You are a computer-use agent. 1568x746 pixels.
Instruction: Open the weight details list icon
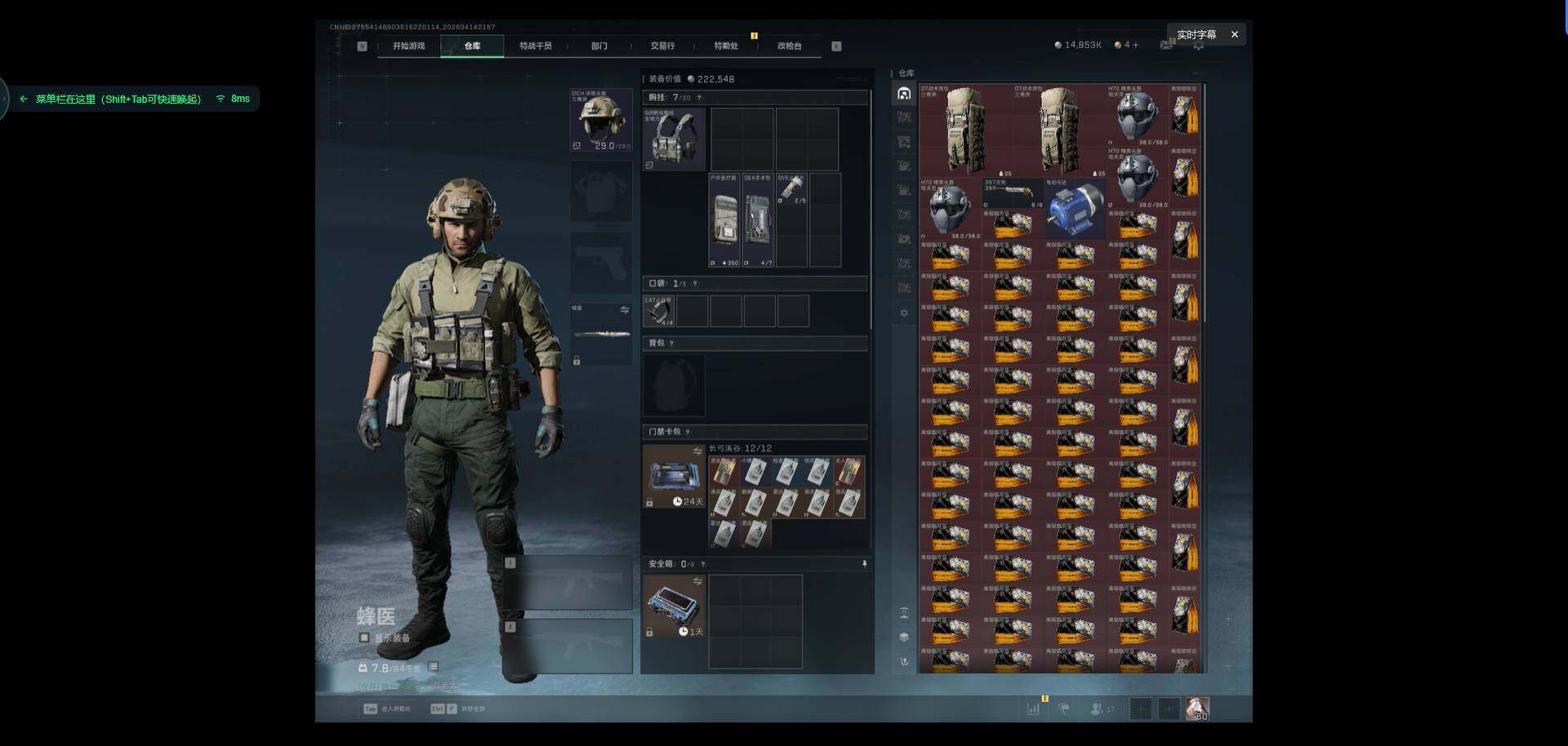tap(433, 667)
